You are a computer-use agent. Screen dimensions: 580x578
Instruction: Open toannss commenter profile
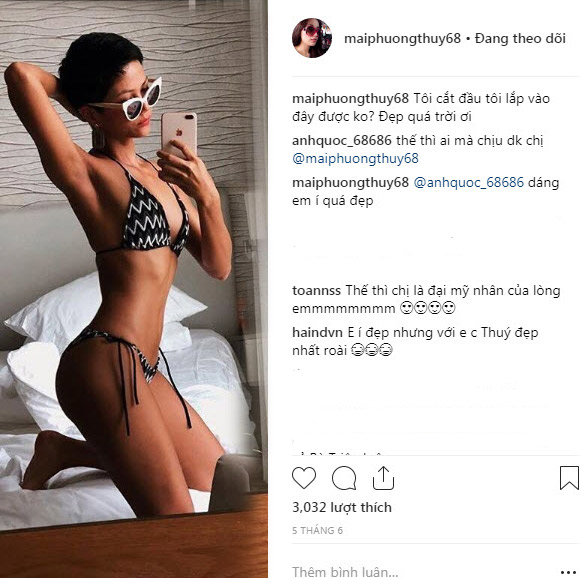(x=317, y=291)
